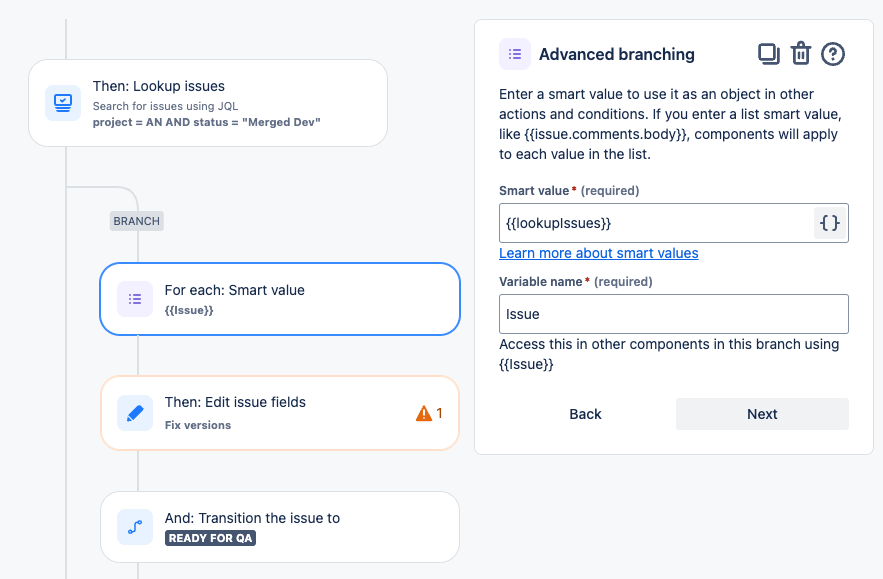Click the Advanced branching header icon
The image size is (883, 579).
pos(515,54)
